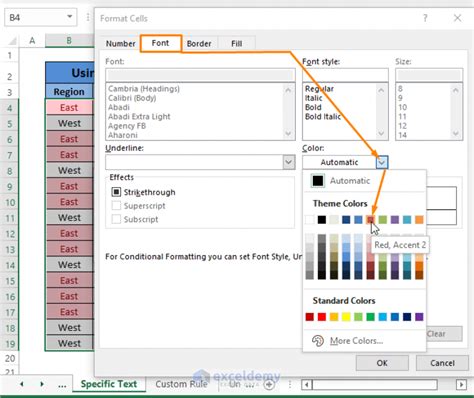Choose the orange theme color swatch
474x398 pixels.
(419, 219)
